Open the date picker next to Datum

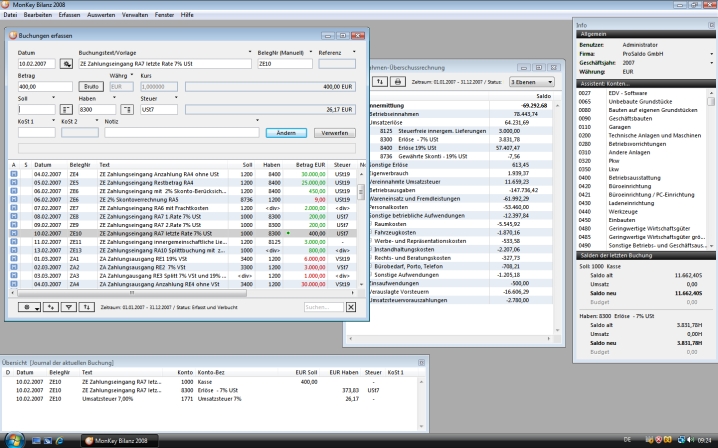point(67,62)
